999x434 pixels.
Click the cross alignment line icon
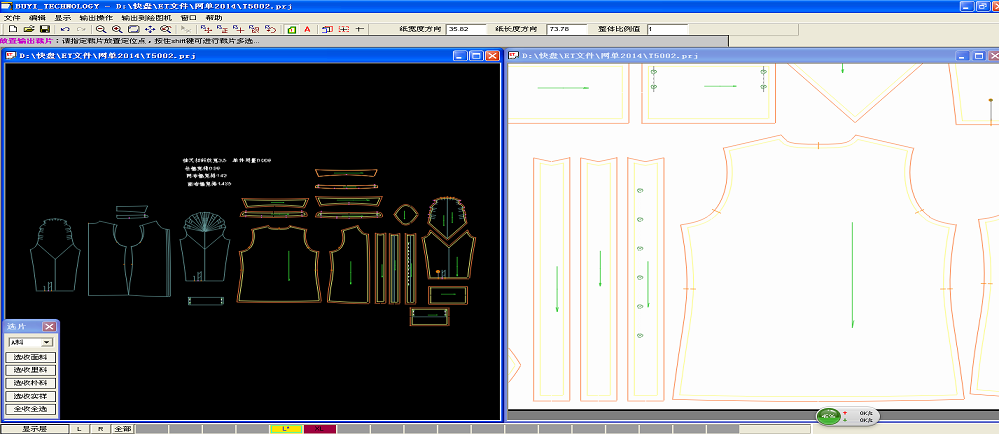click(360, 29)
